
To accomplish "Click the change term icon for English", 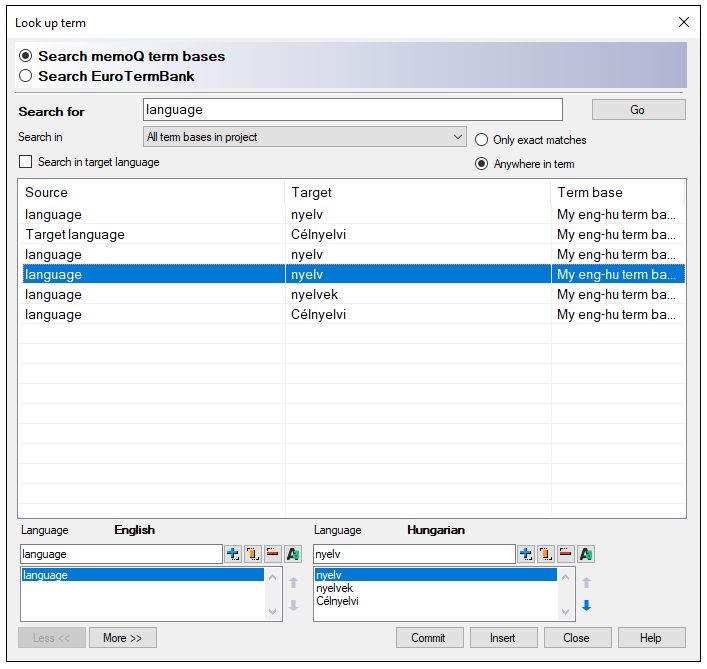I will pyautogui.click(x=253, y=554).
